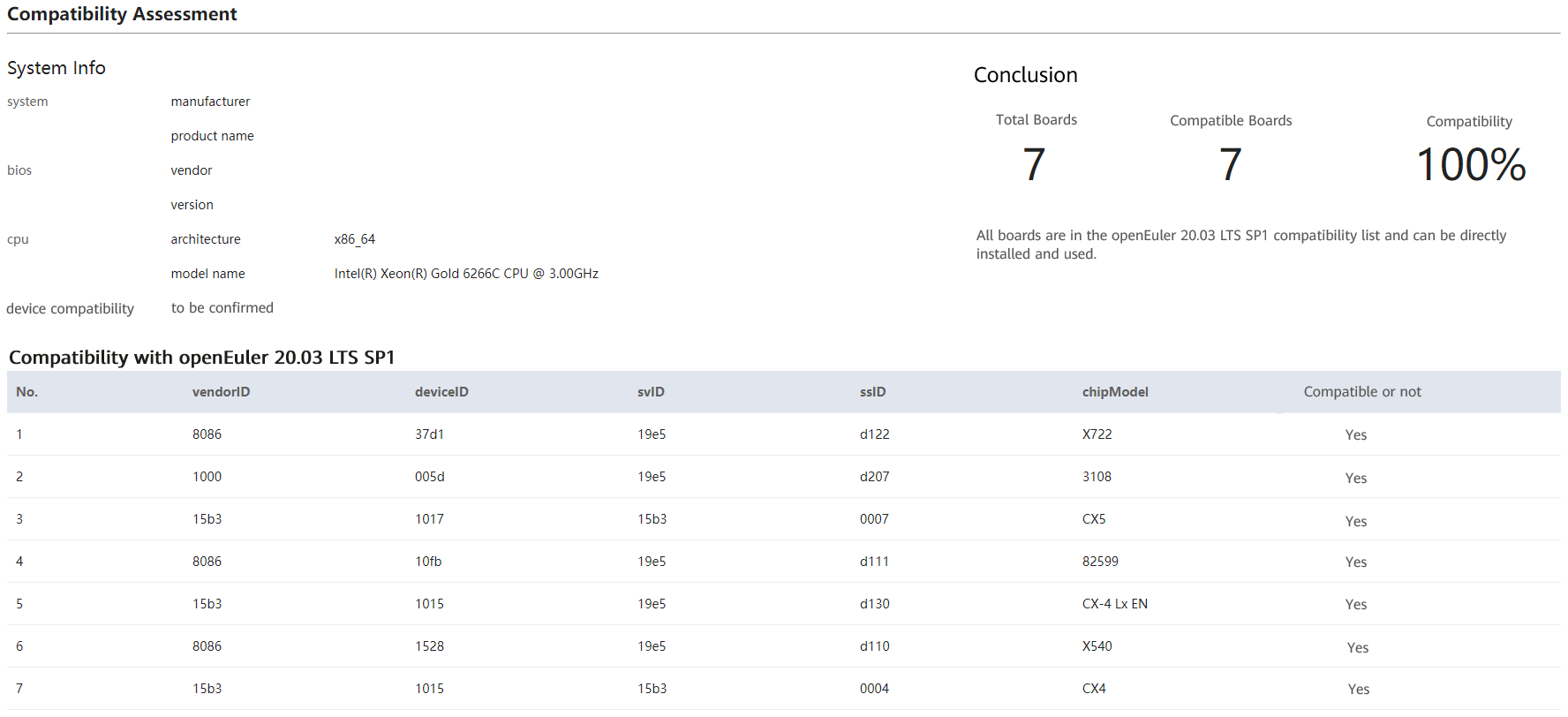Select the svID column header
The image size is (1568, 717).
click(651, 392)
